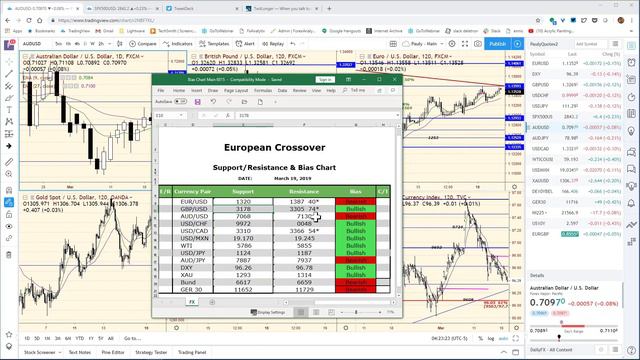640x360 pixels.
Task: Select the FX sheet tab
Action: click(x=192, y=302)
